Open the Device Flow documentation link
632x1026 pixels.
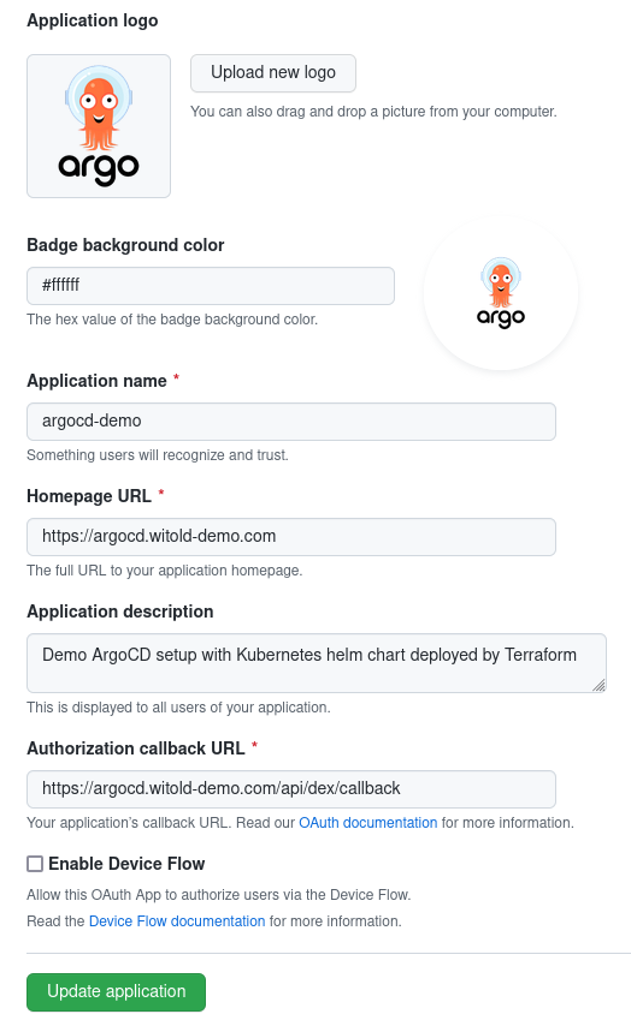[177, 921]
